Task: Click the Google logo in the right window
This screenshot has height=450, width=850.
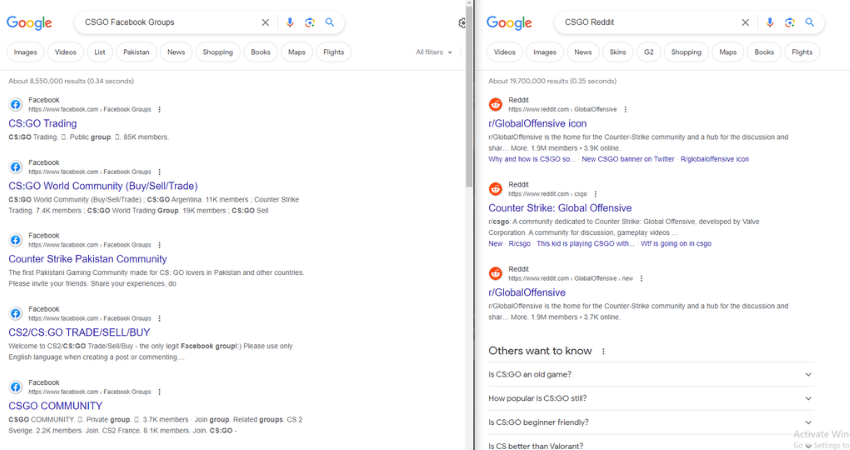Action: [509, 23]
